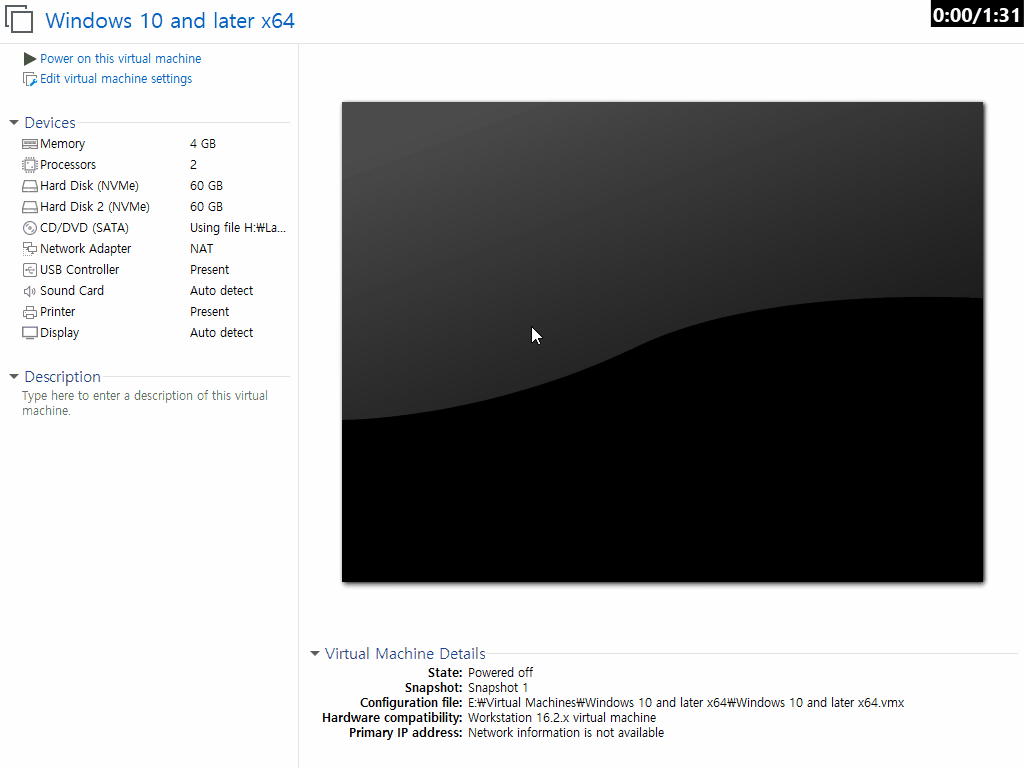Select the Hard Disk 2 (NVMe) label
Screen dimensions: 1024x768
click(x=95, y=207)
